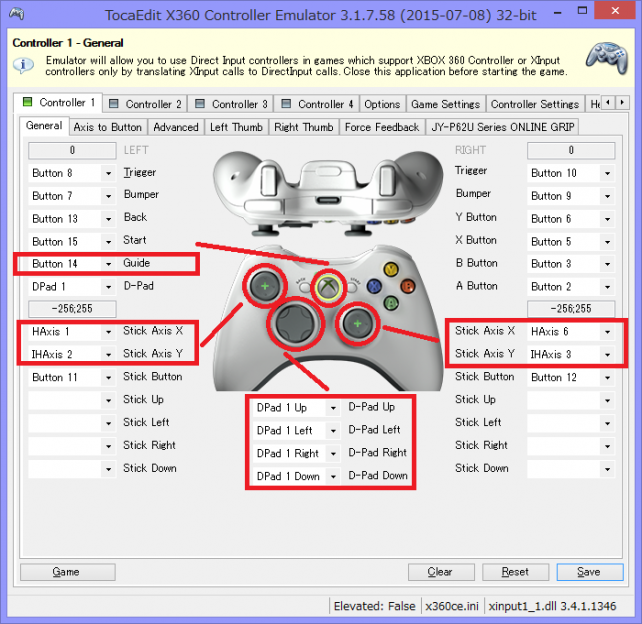642x624 pixels.
Task: Expand right Stick Button dropdown (Button 12)
Action: [608, 378]
